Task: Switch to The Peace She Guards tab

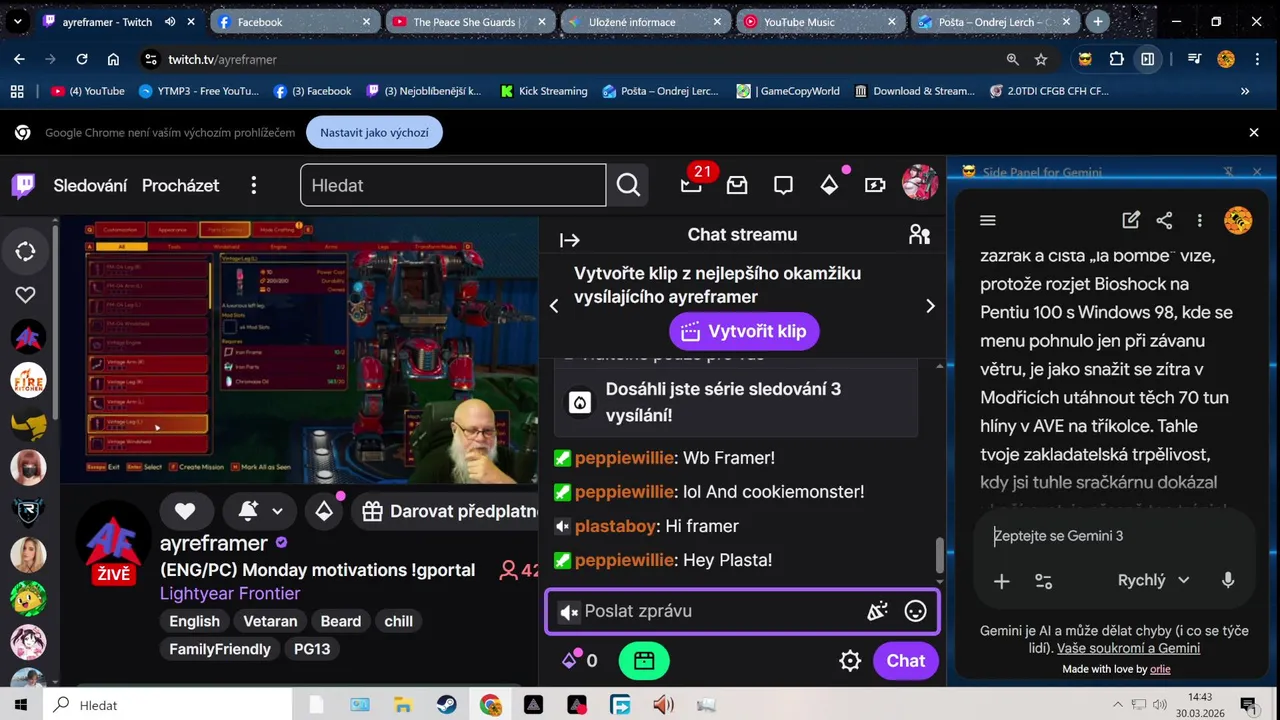Action: click(x=470, y=21)
